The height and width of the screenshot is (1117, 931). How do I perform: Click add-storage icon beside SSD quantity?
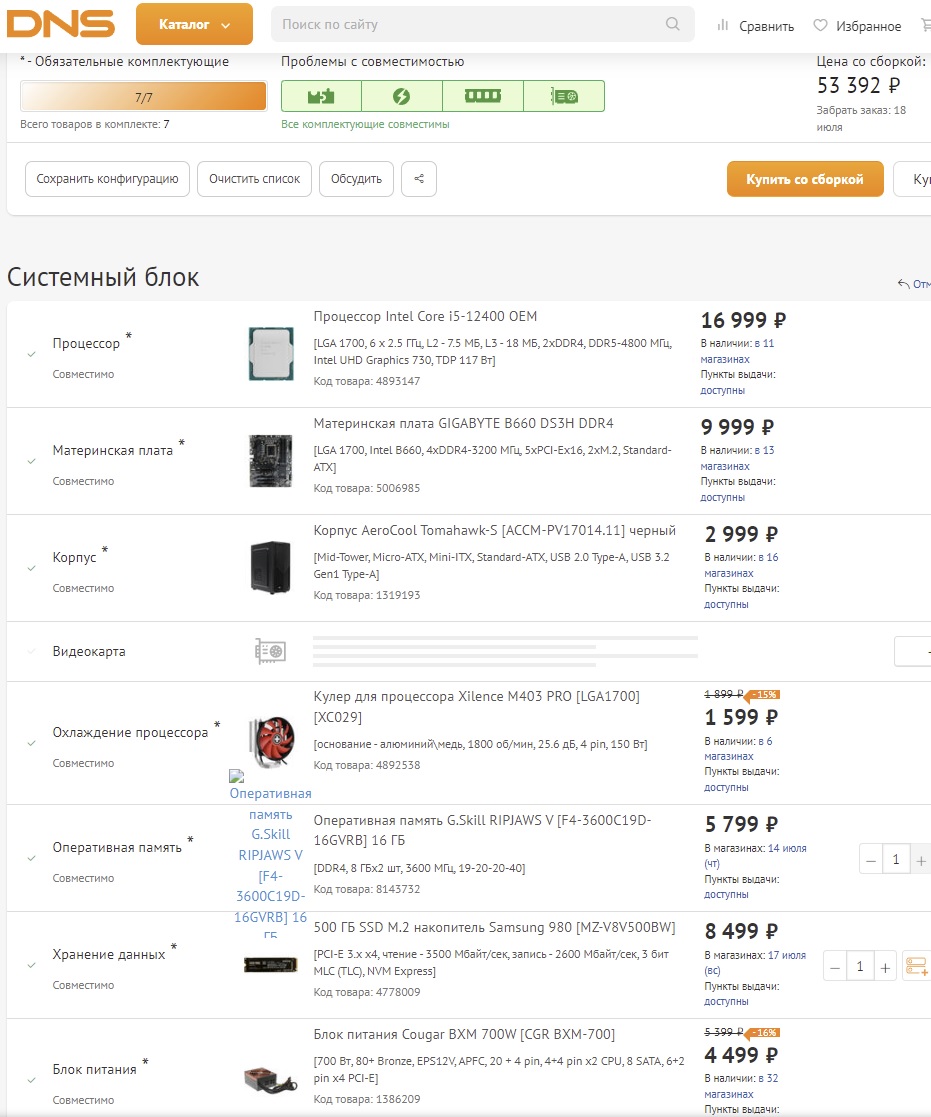click(916, 967)
